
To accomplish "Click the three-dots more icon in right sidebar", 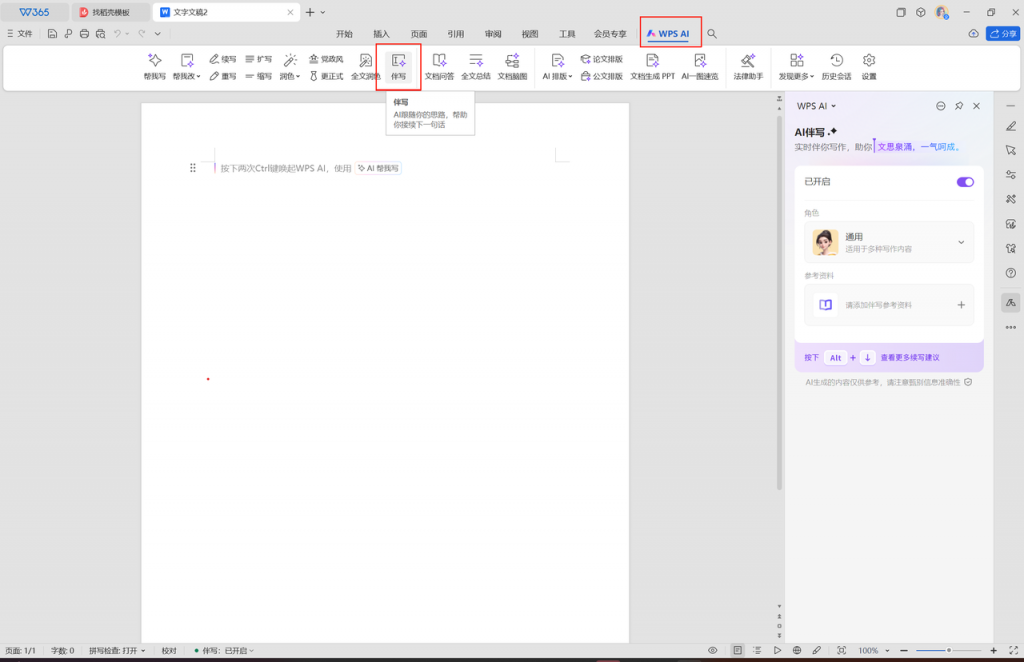I will pyautogui.click(x=1011, y=327).
